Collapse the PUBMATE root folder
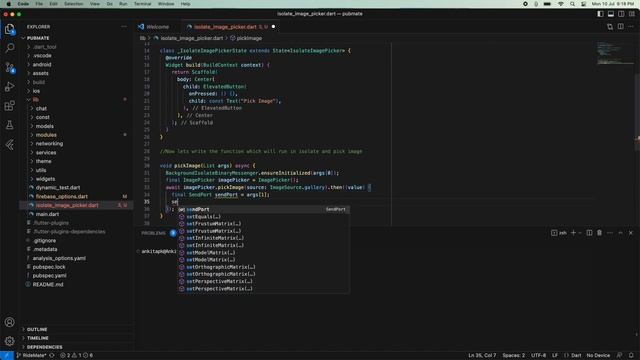Image resolution: width=640 pixels, height=360 pixels. click(38, 38)
